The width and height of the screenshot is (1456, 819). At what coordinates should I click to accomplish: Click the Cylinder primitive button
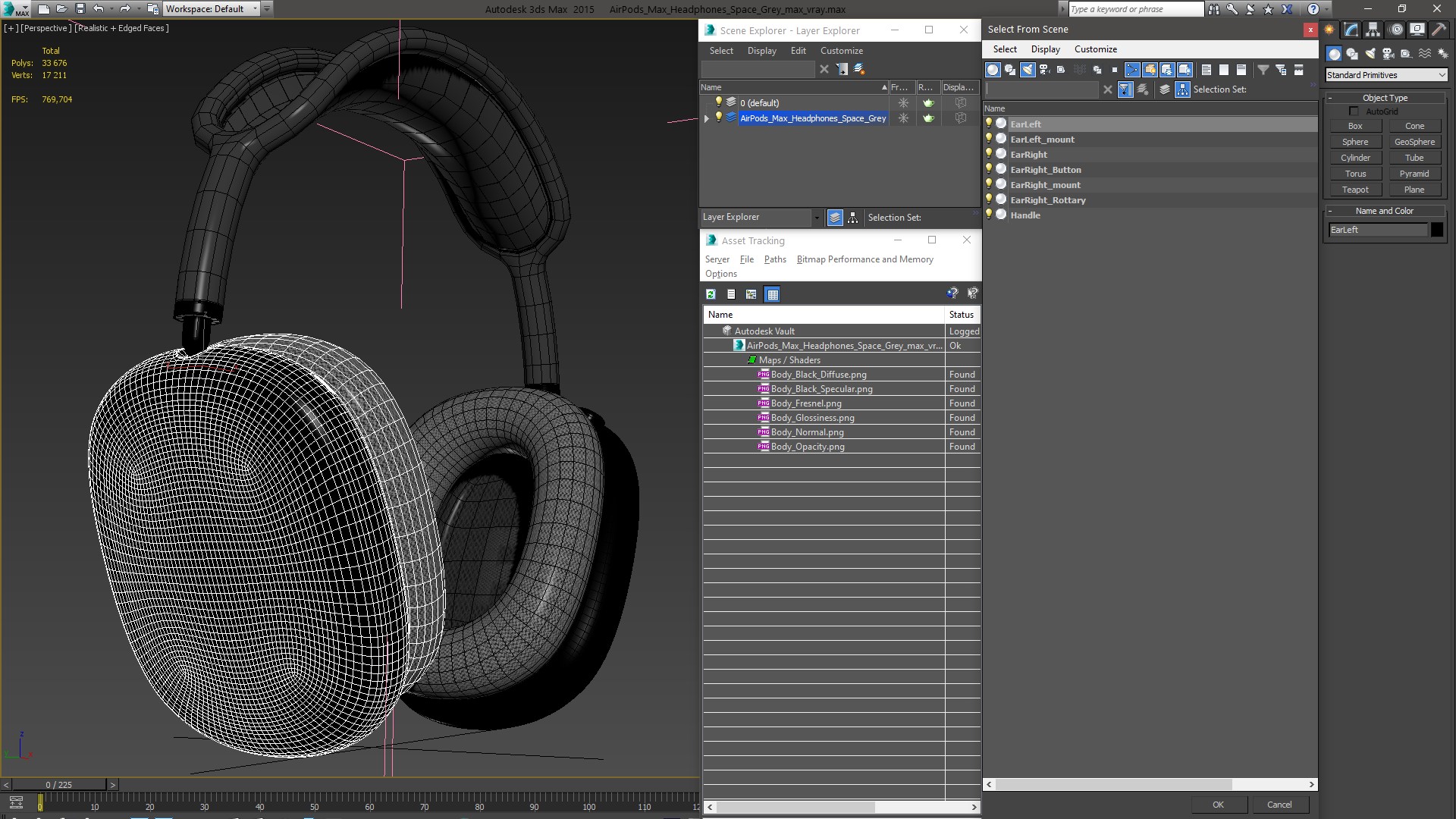[1355, 158]
